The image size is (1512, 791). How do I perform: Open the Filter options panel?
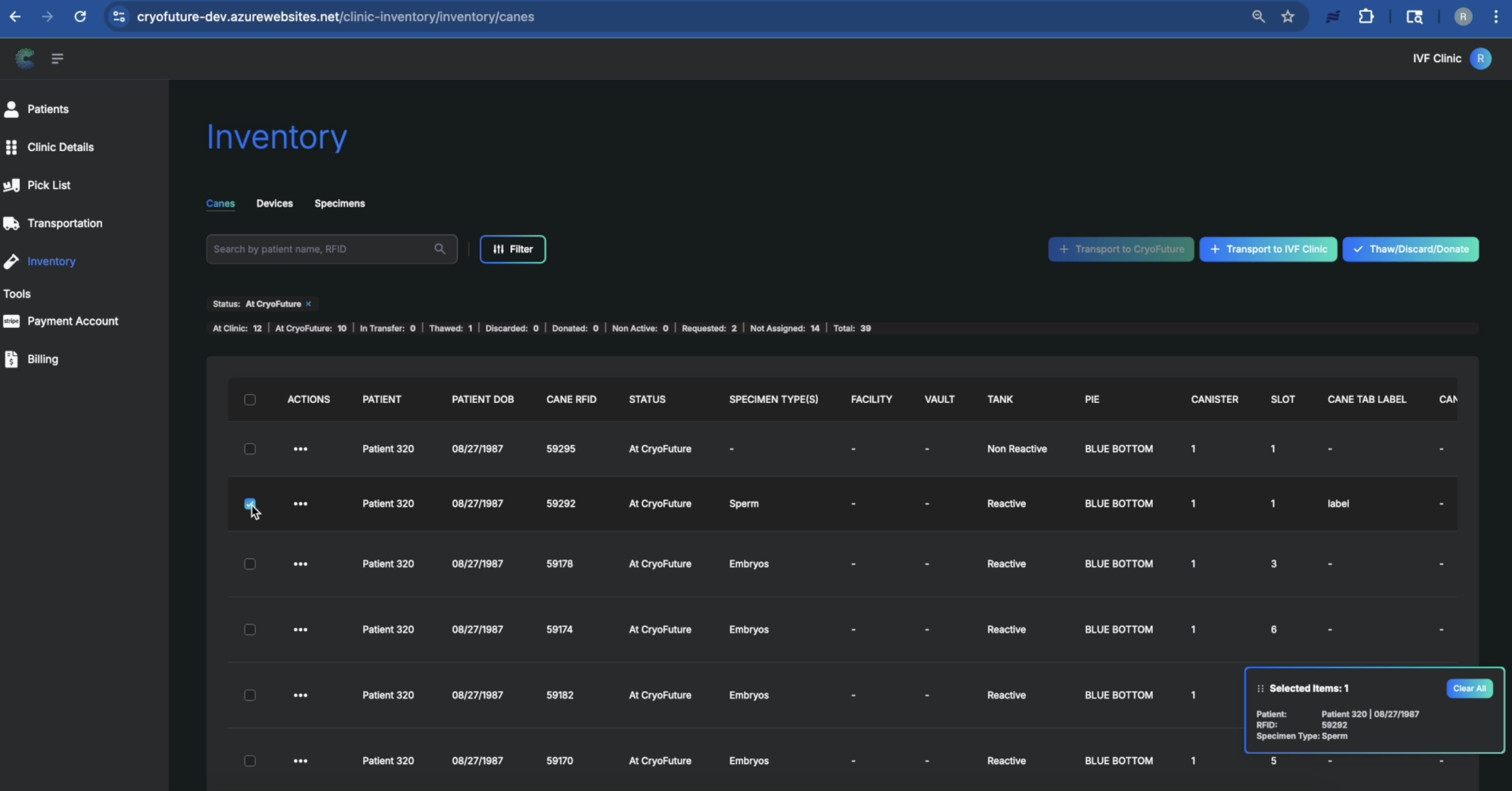tap(512, 249)
